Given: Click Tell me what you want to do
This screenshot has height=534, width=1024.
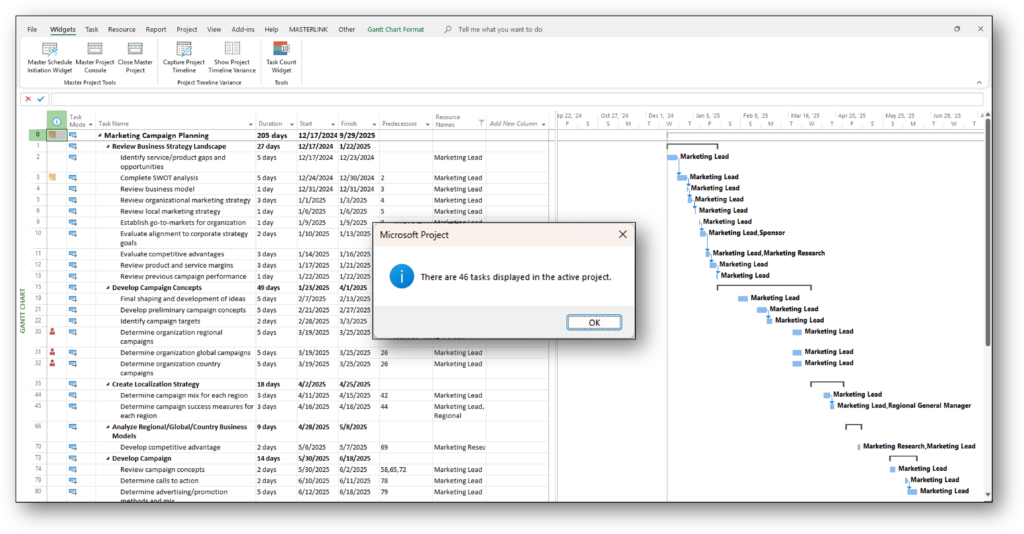Looking at the screenshot, I should pyautogui.click(x=500, y=29).
